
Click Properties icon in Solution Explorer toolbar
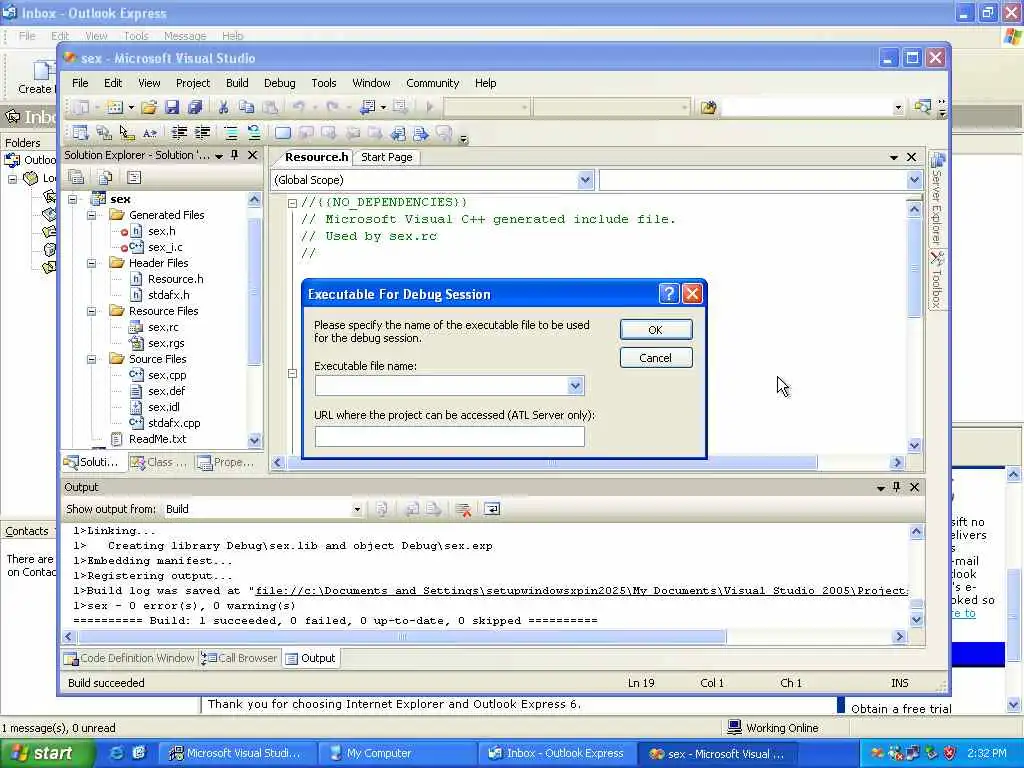(76, 177)
